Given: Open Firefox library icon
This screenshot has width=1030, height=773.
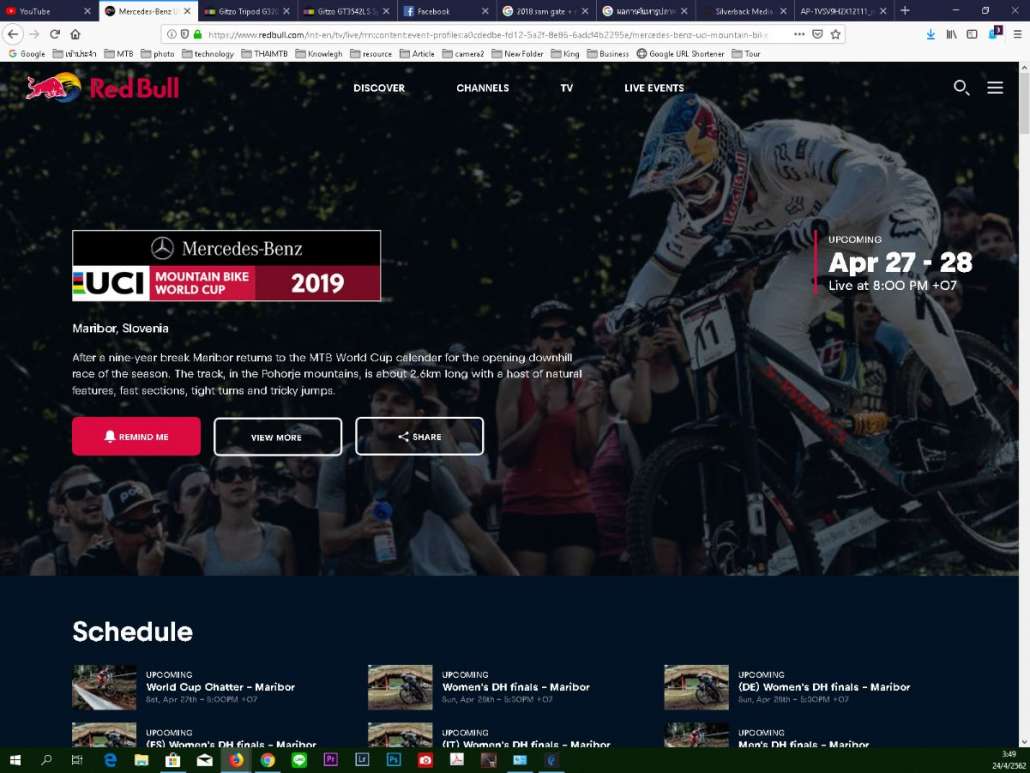Looking at the screenshot, I should (x=951, y=34).
